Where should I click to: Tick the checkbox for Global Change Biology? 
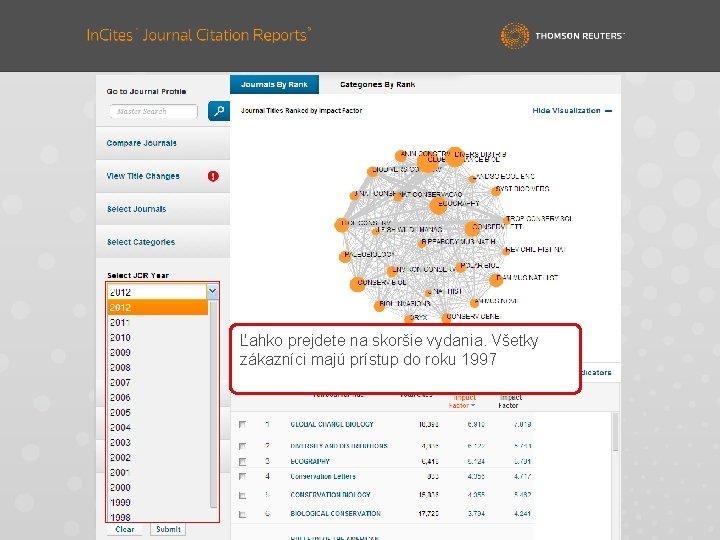pyautogui.click(x=242, y=425)
